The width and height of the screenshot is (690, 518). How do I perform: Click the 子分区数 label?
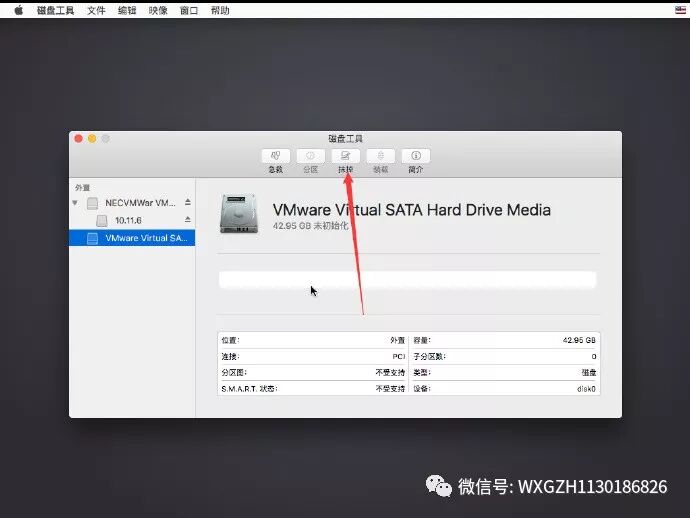tap(429, 356)
